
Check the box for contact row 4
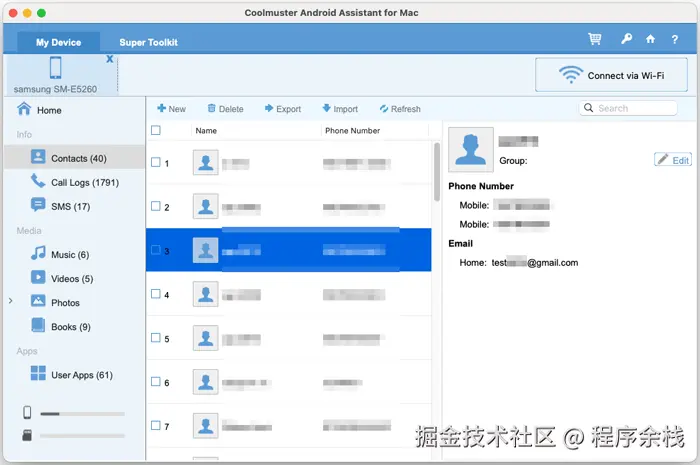[155, 294]
